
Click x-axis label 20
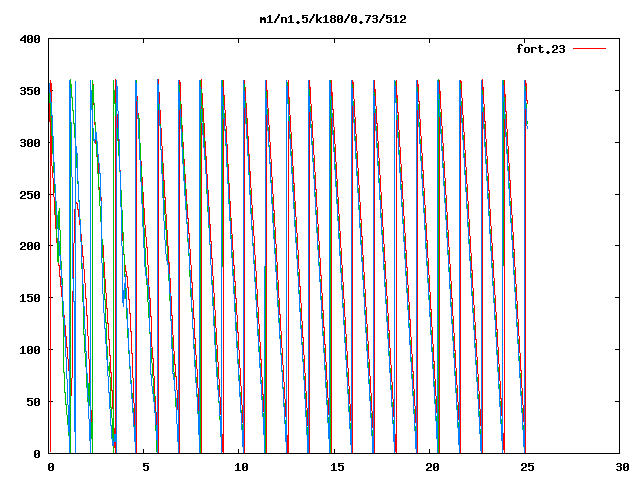(432, 467)
